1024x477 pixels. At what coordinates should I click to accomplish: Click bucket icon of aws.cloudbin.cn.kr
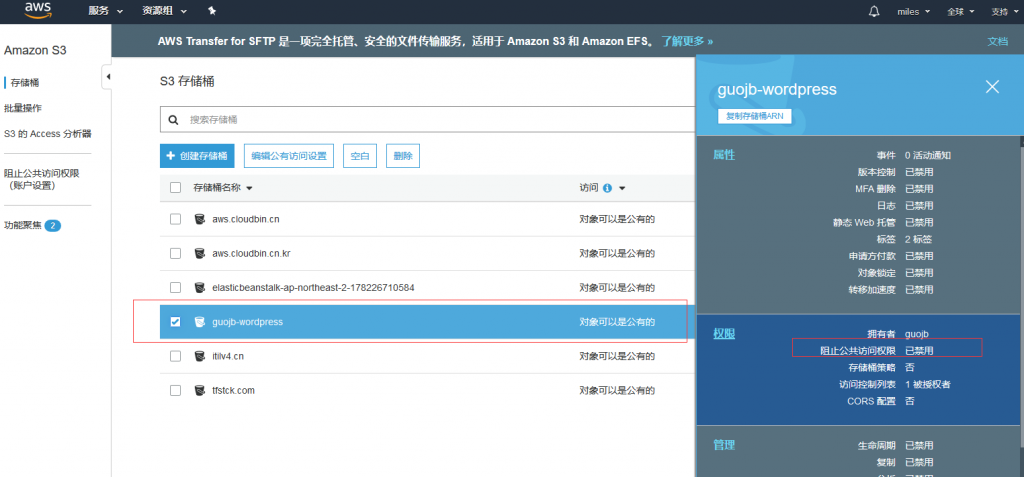tap(200, 254)
